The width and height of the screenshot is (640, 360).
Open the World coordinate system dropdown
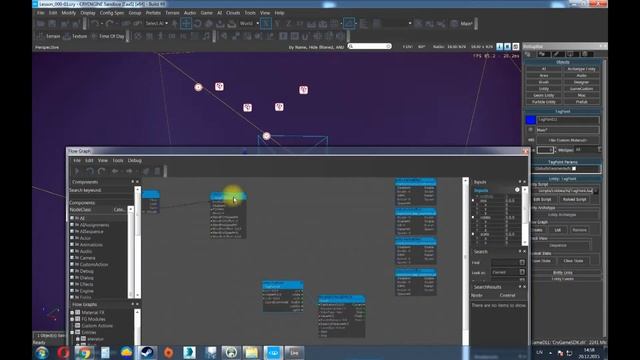click(x=249, y=24)
